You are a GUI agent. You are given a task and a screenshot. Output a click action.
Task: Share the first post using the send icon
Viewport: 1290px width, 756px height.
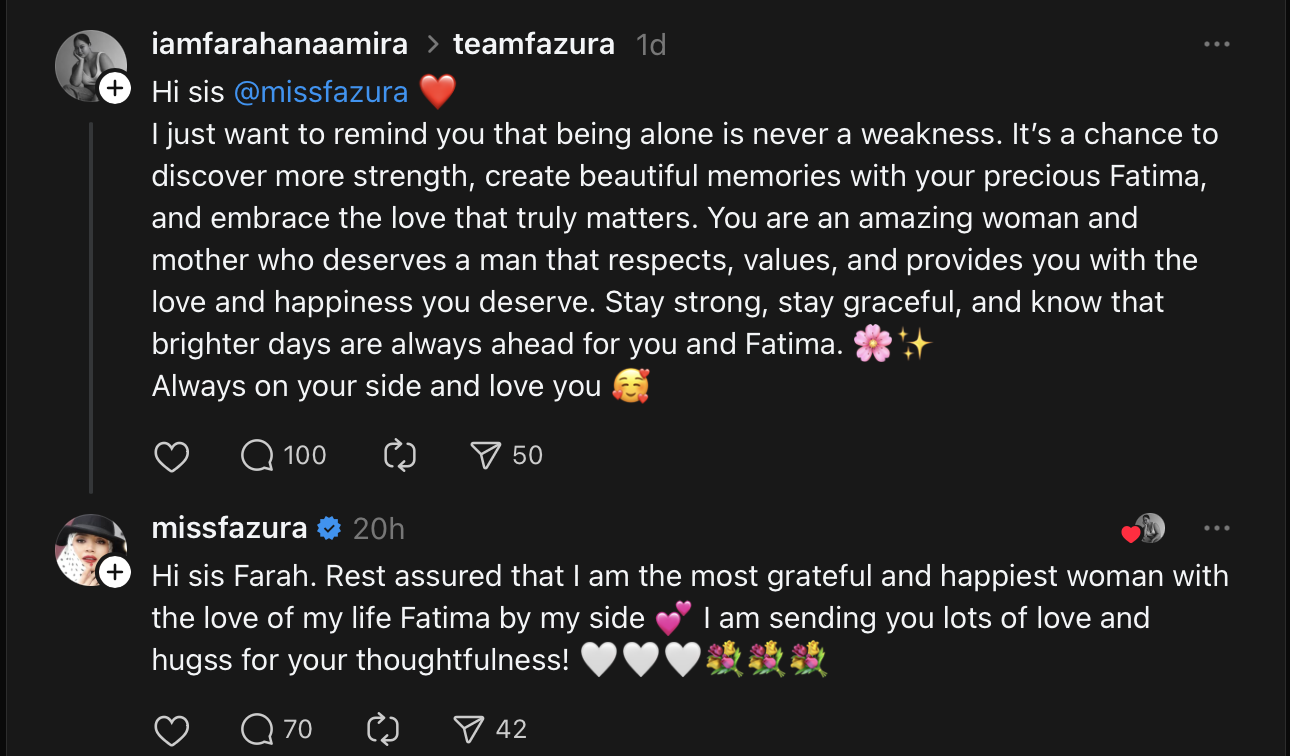[x=489, y=455]
